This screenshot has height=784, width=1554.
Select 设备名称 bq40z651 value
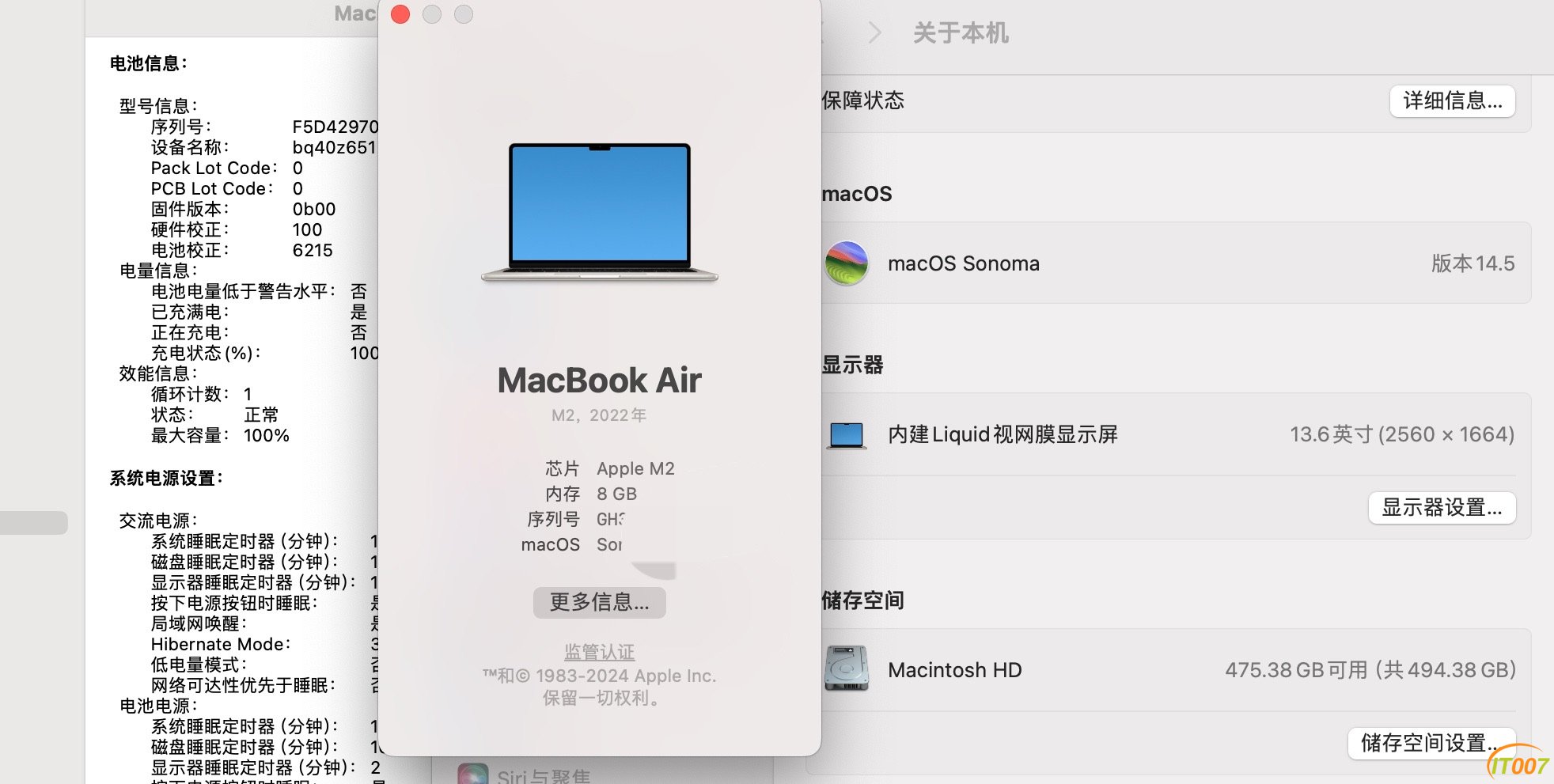334,147
